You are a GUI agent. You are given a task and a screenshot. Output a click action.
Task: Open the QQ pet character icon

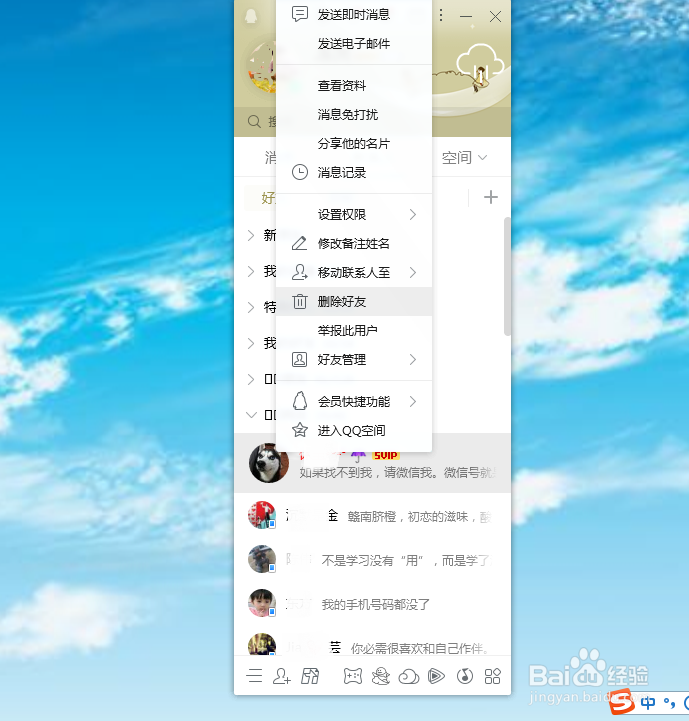coord(381,676)
